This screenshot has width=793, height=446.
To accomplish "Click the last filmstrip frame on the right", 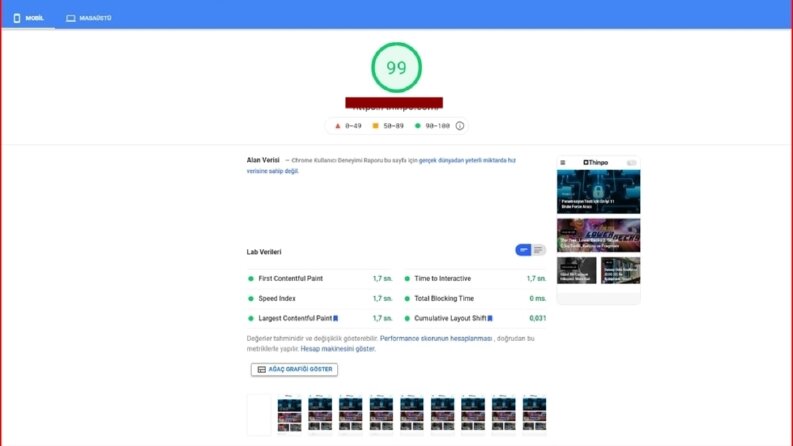I will click(x=535, y=415).
